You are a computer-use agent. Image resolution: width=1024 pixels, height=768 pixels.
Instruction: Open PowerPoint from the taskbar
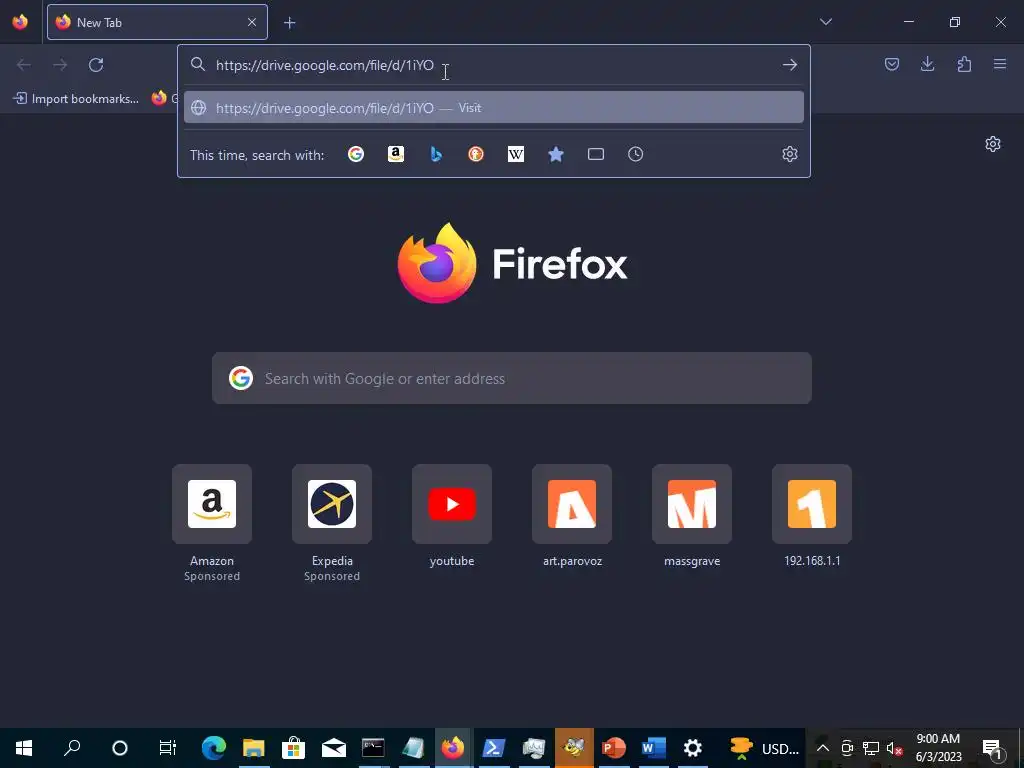(x=613, y=748)
